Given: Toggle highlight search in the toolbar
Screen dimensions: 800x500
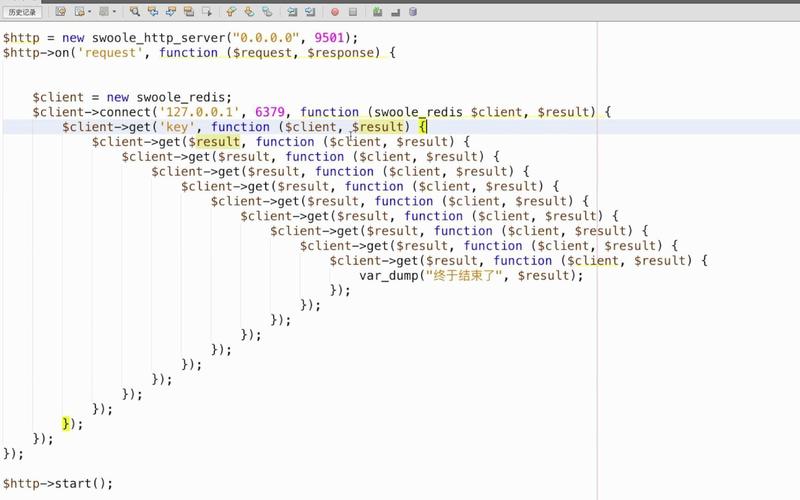Looking at the screenshot, I should tap(188, 12).
